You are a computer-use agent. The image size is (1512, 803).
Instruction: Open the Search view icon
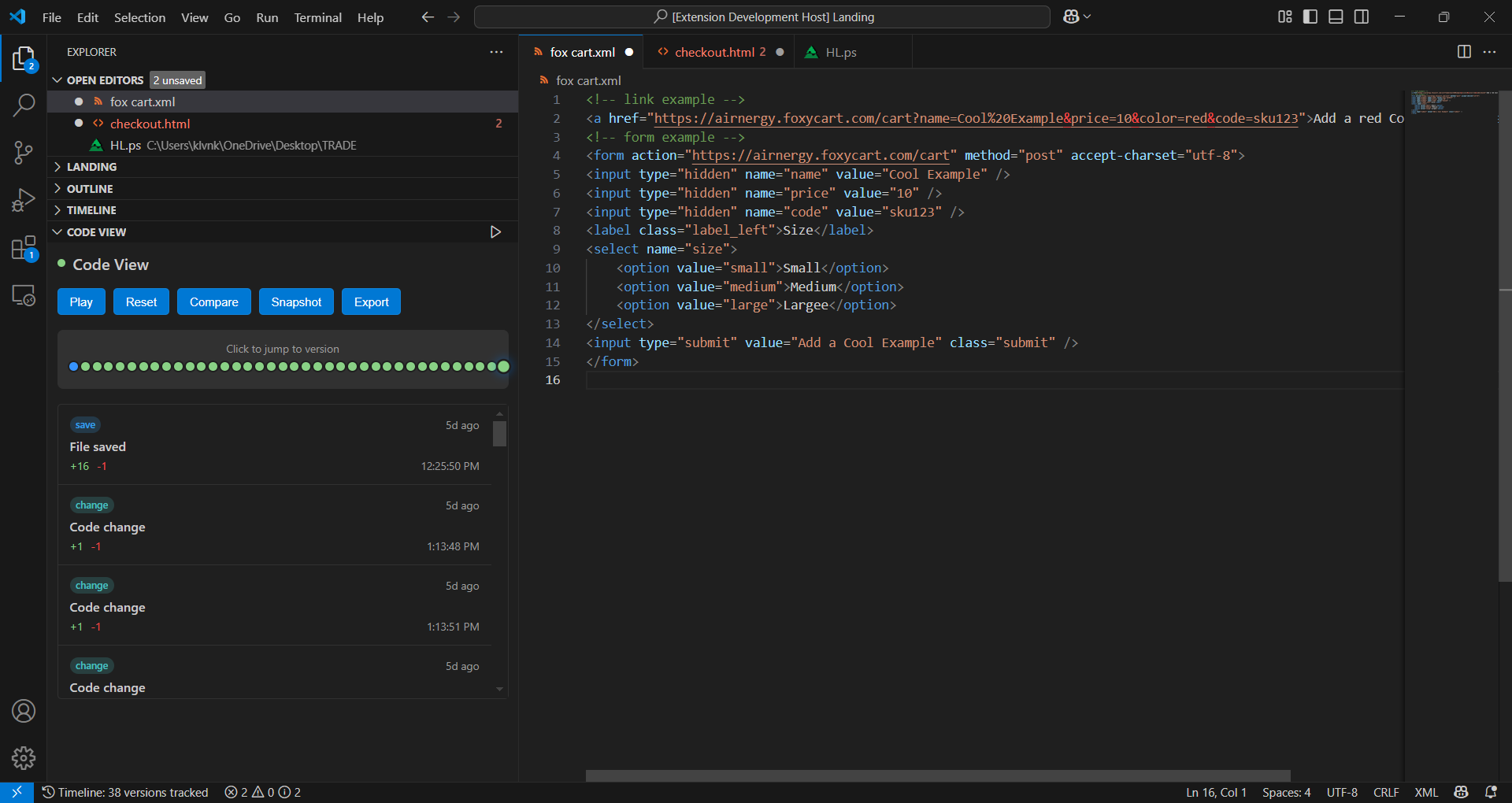tap(24, 105)
